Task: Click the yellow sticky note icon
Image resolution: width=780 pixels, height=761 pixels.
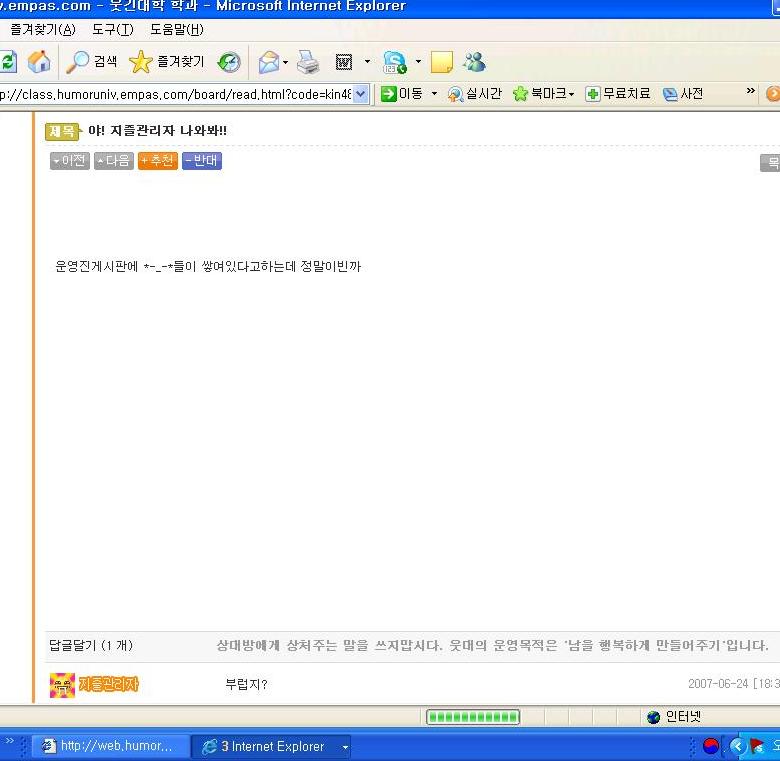Action: (442, 62)
